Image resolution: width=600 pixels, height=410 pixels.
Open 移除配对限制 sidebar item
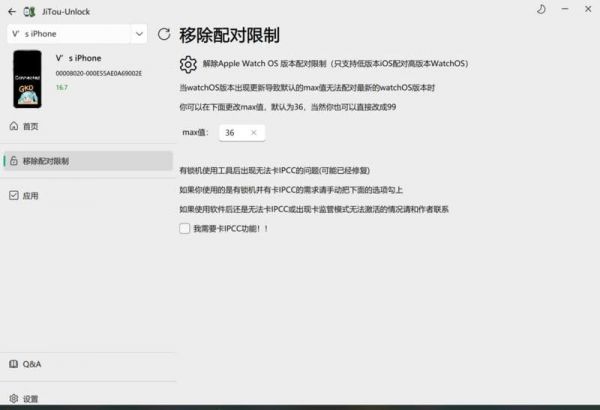click(x=88, y=161)
